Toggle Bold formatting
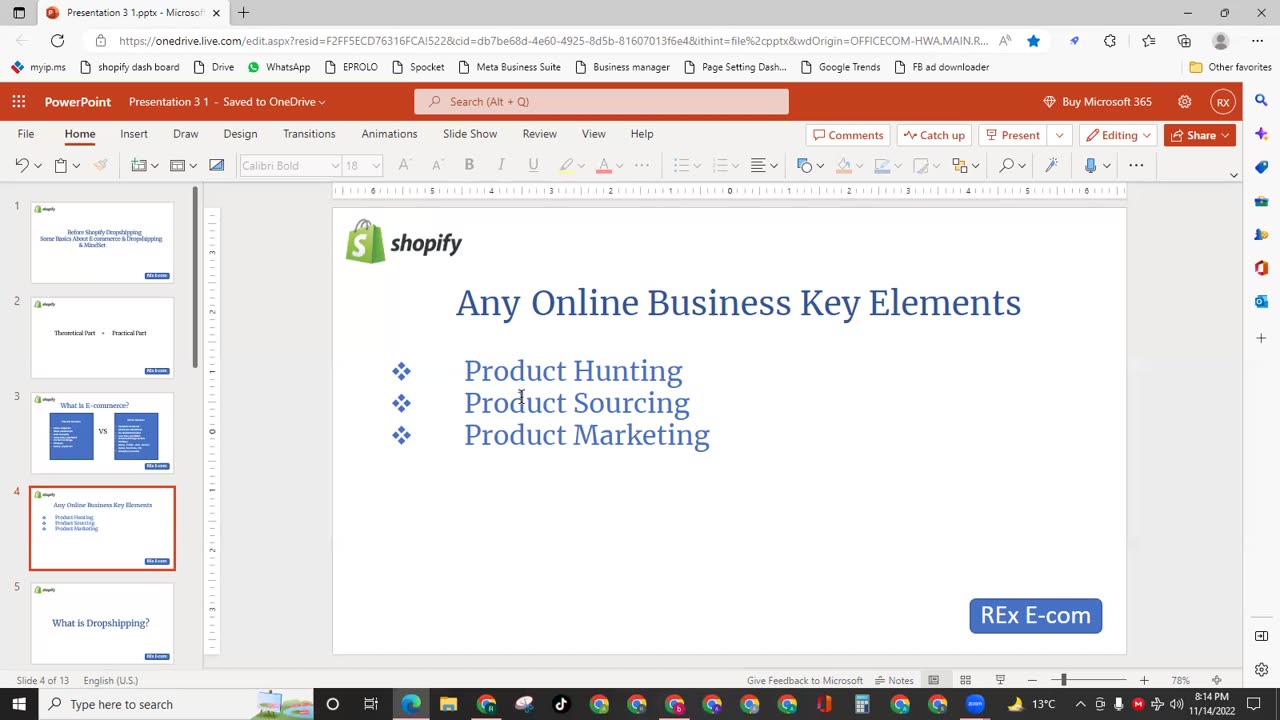 coord(468,165)
